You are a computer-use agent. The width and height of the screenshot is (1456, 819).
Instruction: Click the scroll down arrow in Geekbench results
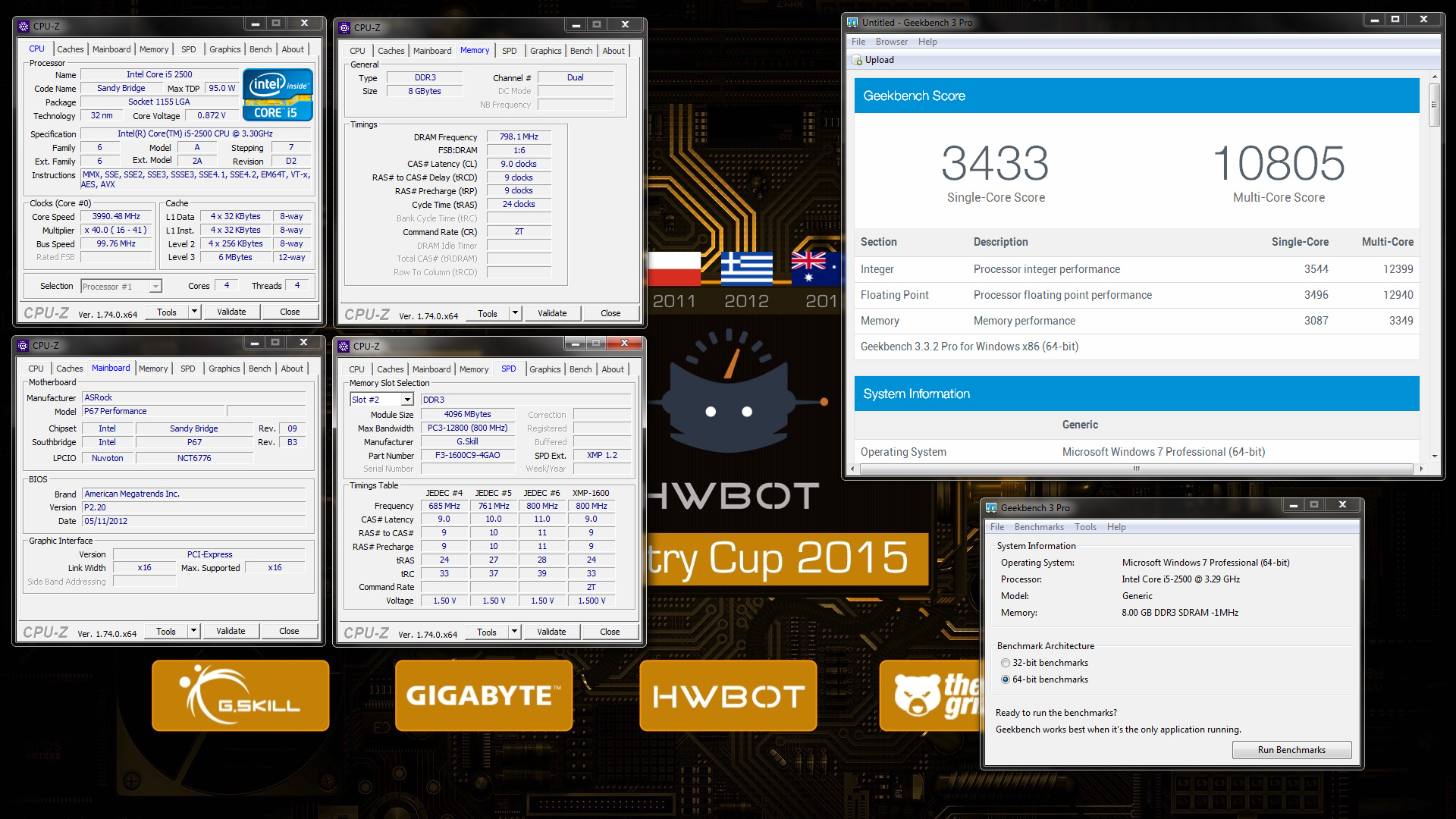pos(1434,456)
